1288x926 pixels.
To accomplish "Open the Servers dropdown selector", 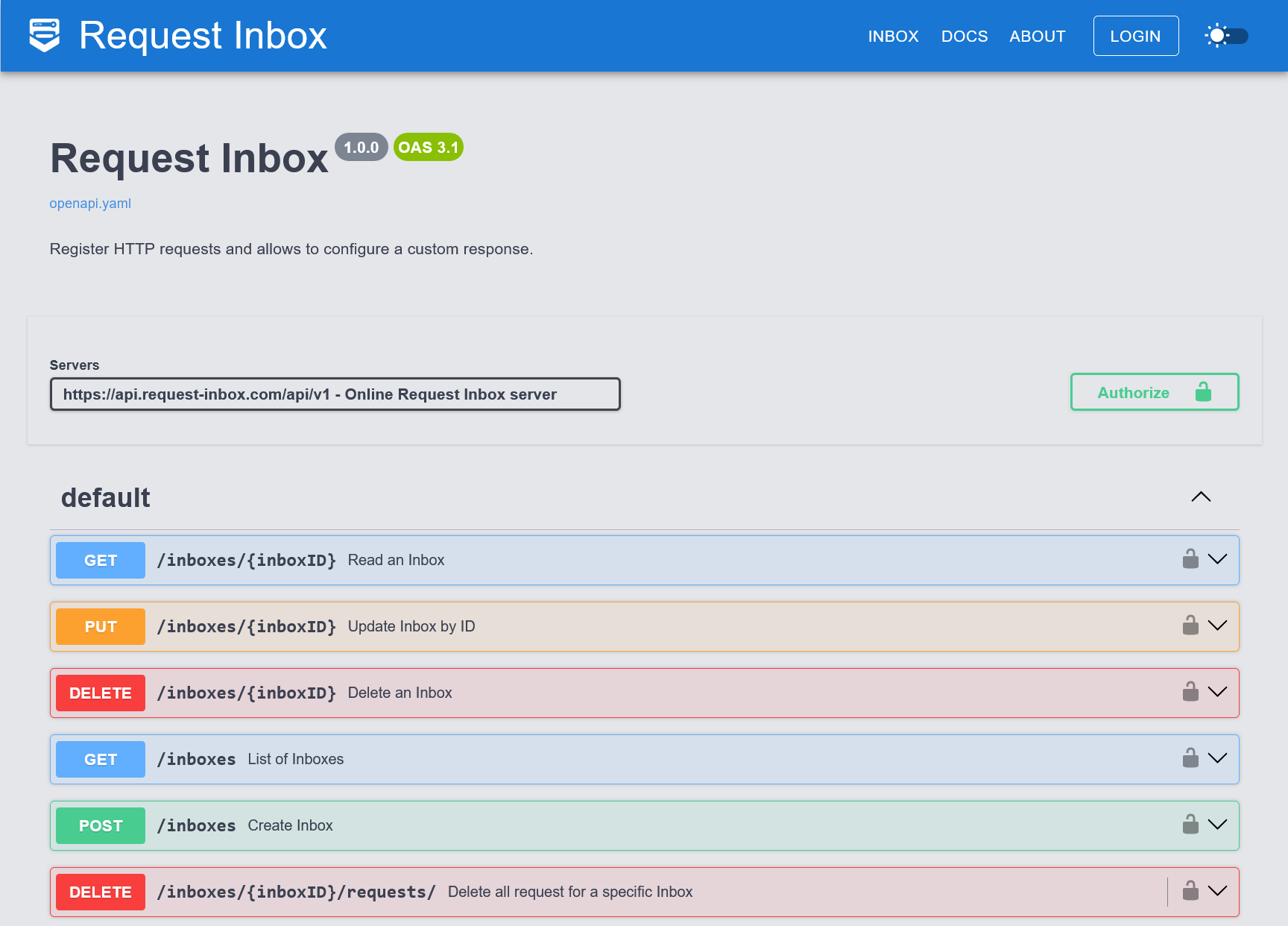I will tap(335, 394).
